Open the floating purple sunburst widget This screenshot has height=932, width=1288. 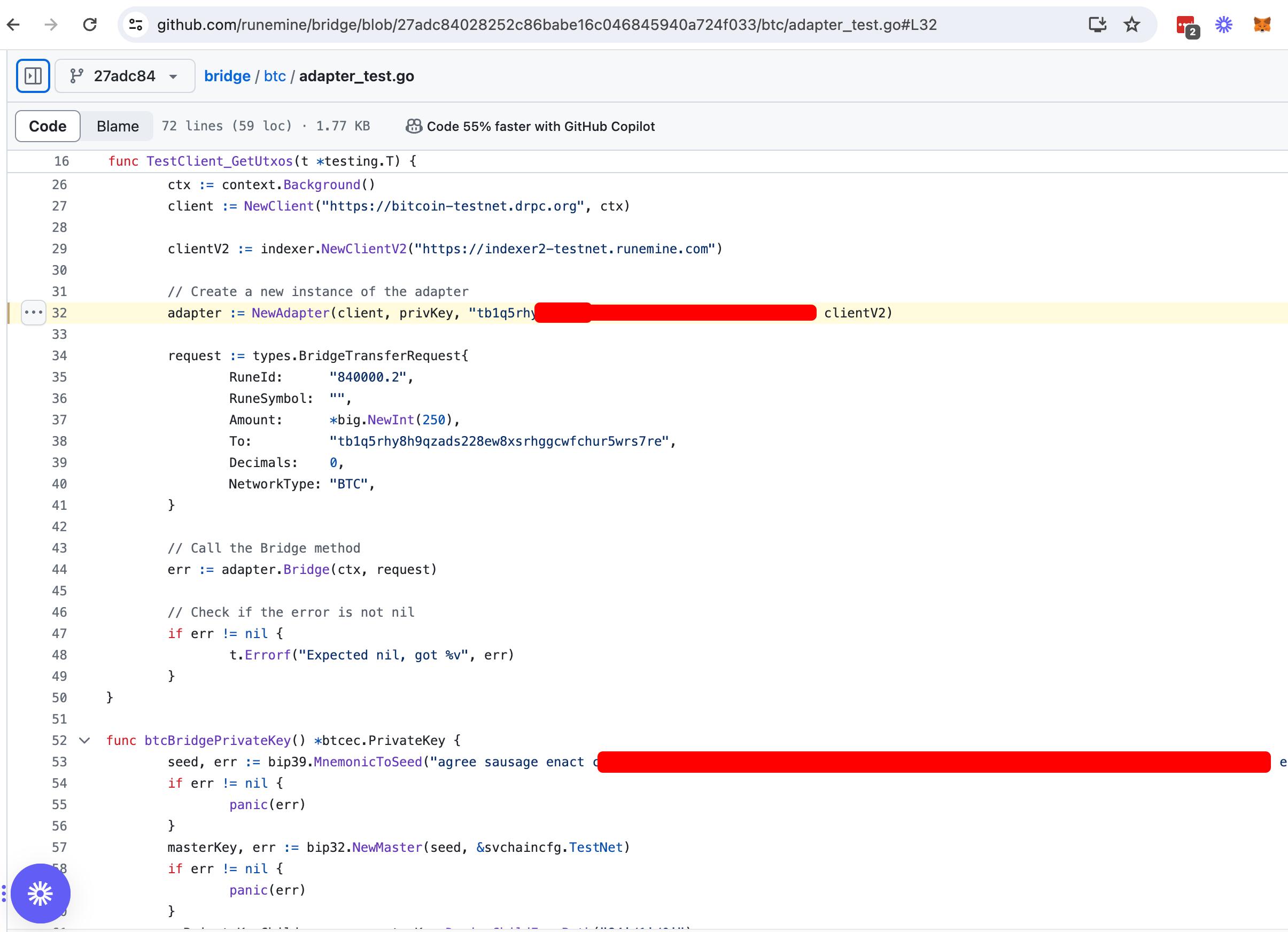click(x=40, y=894)
